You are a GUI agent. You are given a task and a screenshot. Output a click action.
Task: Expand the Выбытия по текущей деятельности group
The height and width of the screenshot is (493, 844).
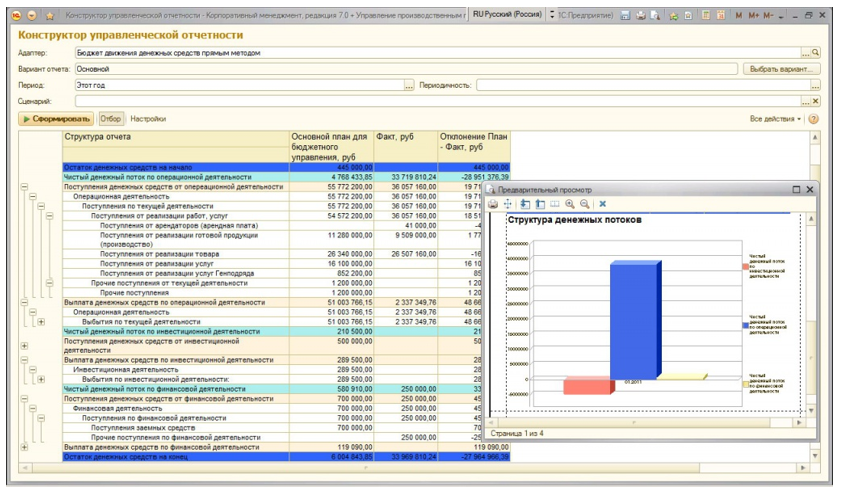[41, 322]
